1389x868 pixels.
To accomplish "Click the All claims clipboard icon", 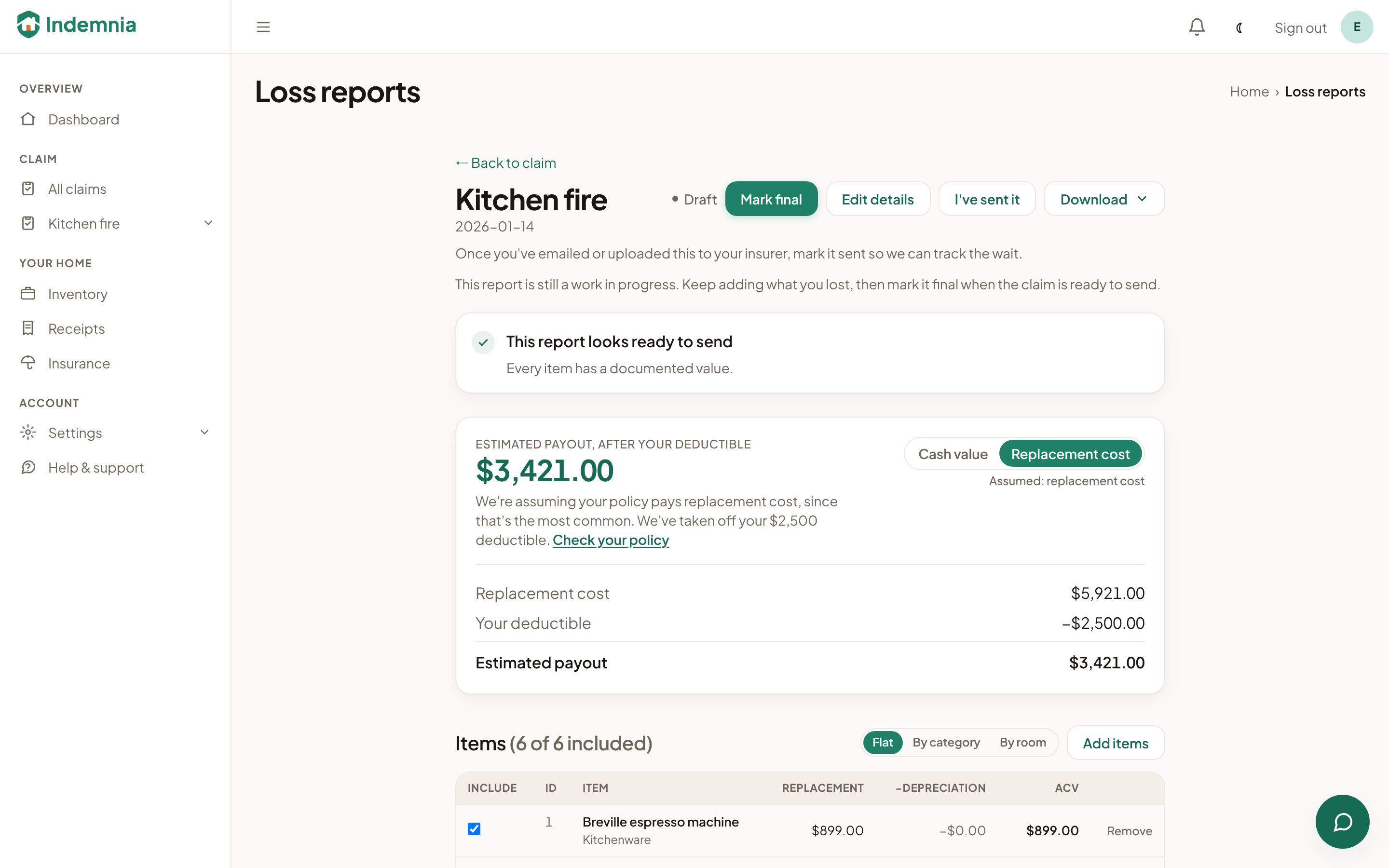I will [28, 188].
